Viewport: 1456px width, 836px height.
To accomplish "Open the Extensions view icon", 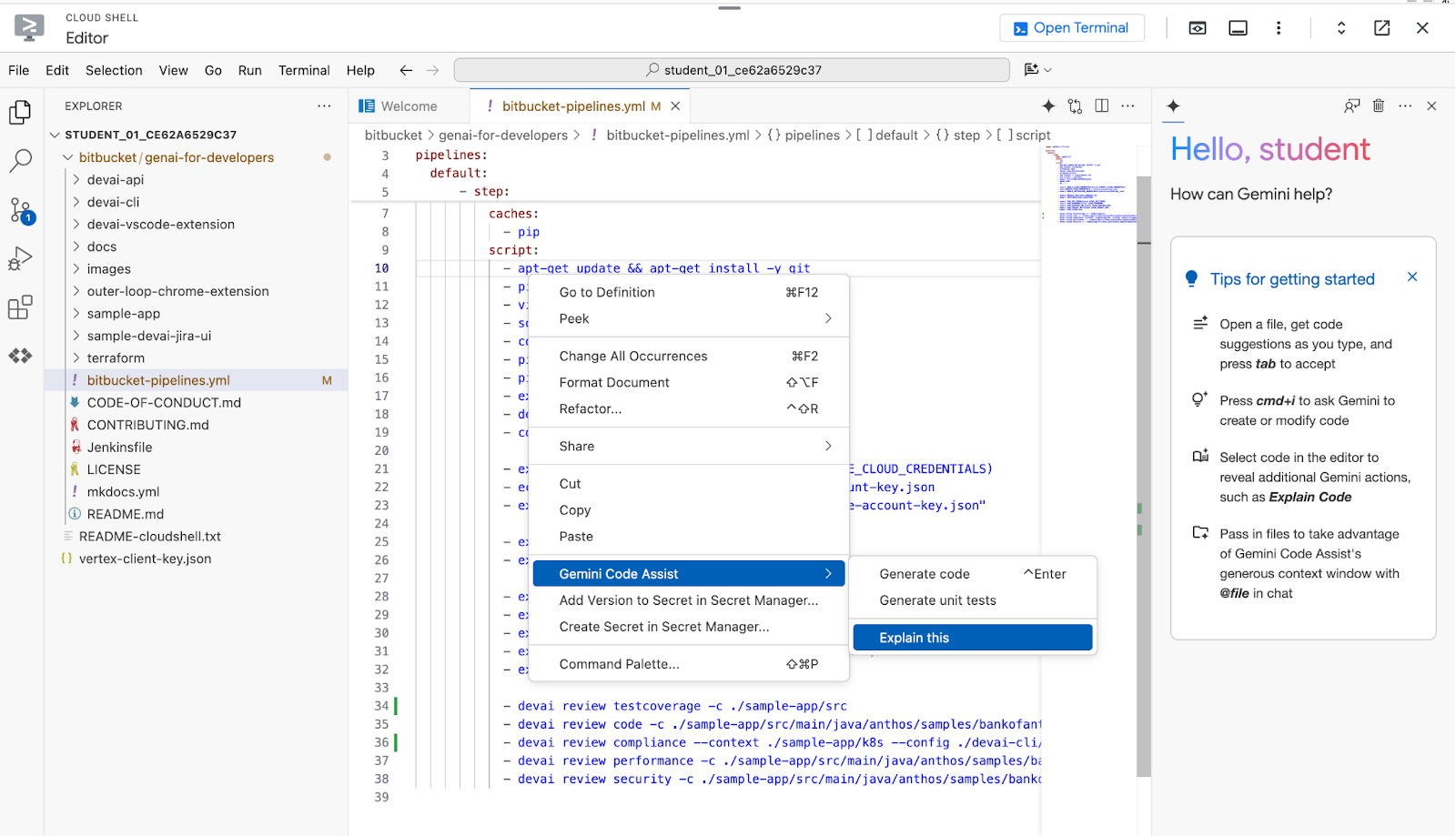I will click(x=21, y=307).
